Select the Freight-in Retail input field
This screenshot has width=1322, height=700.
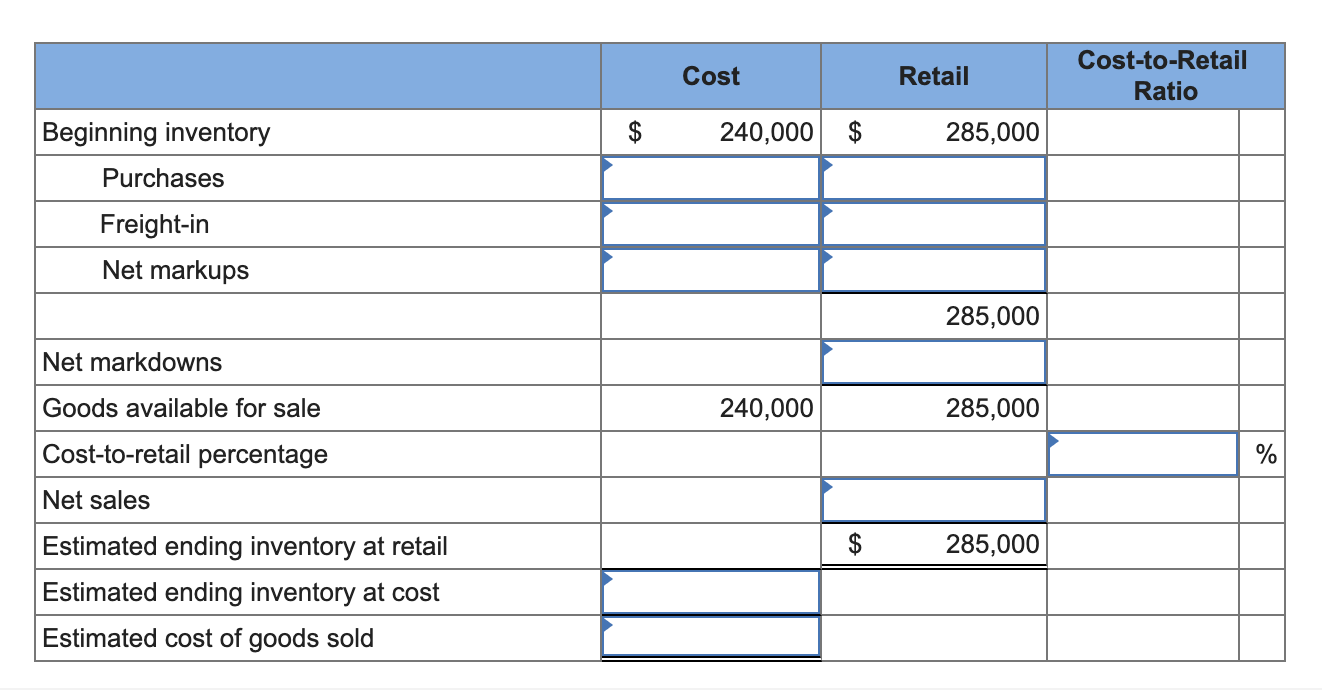933,224
